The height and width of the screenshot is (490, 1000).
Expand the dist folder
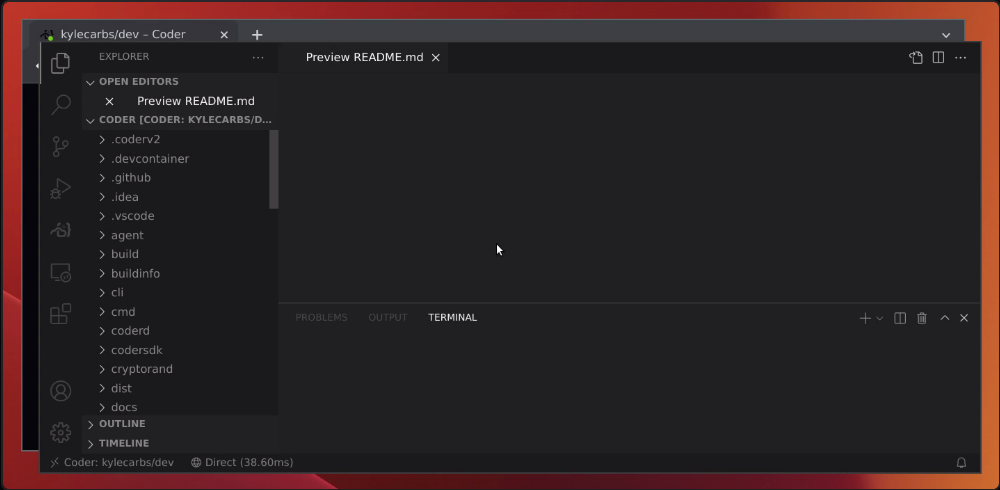point(177,388)
